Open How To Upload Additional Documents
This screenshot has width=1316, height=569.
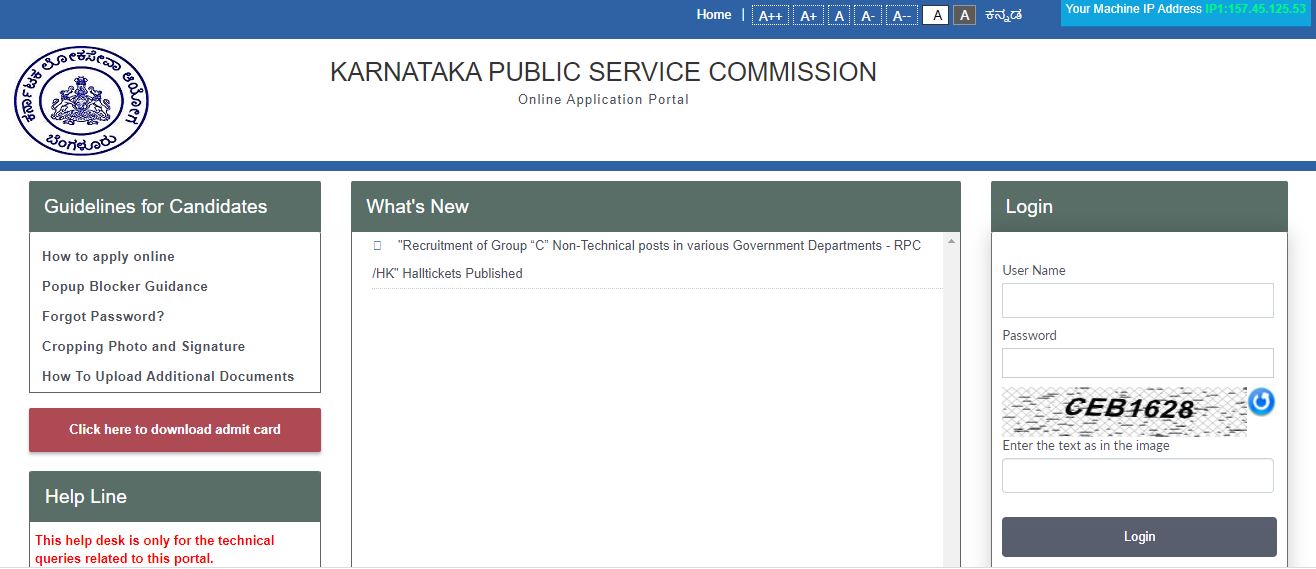tap(168, 377)
